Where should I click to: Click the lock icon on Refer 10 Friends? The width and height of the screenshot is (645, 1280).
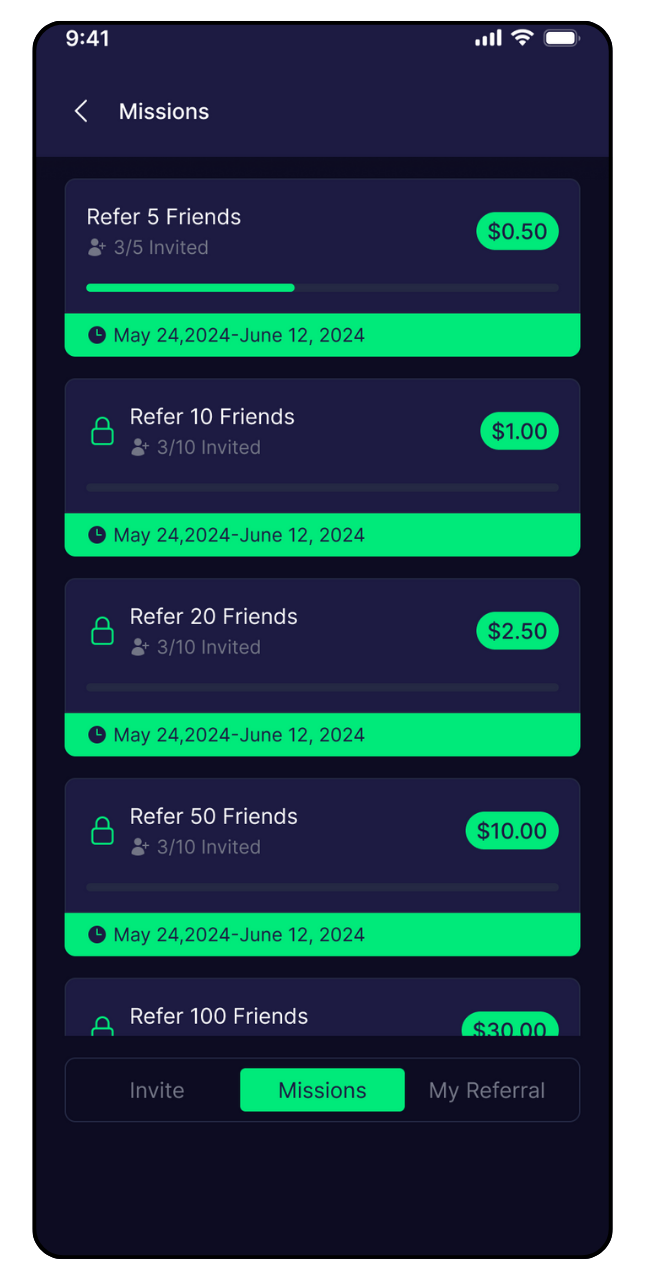pos(102,431)
